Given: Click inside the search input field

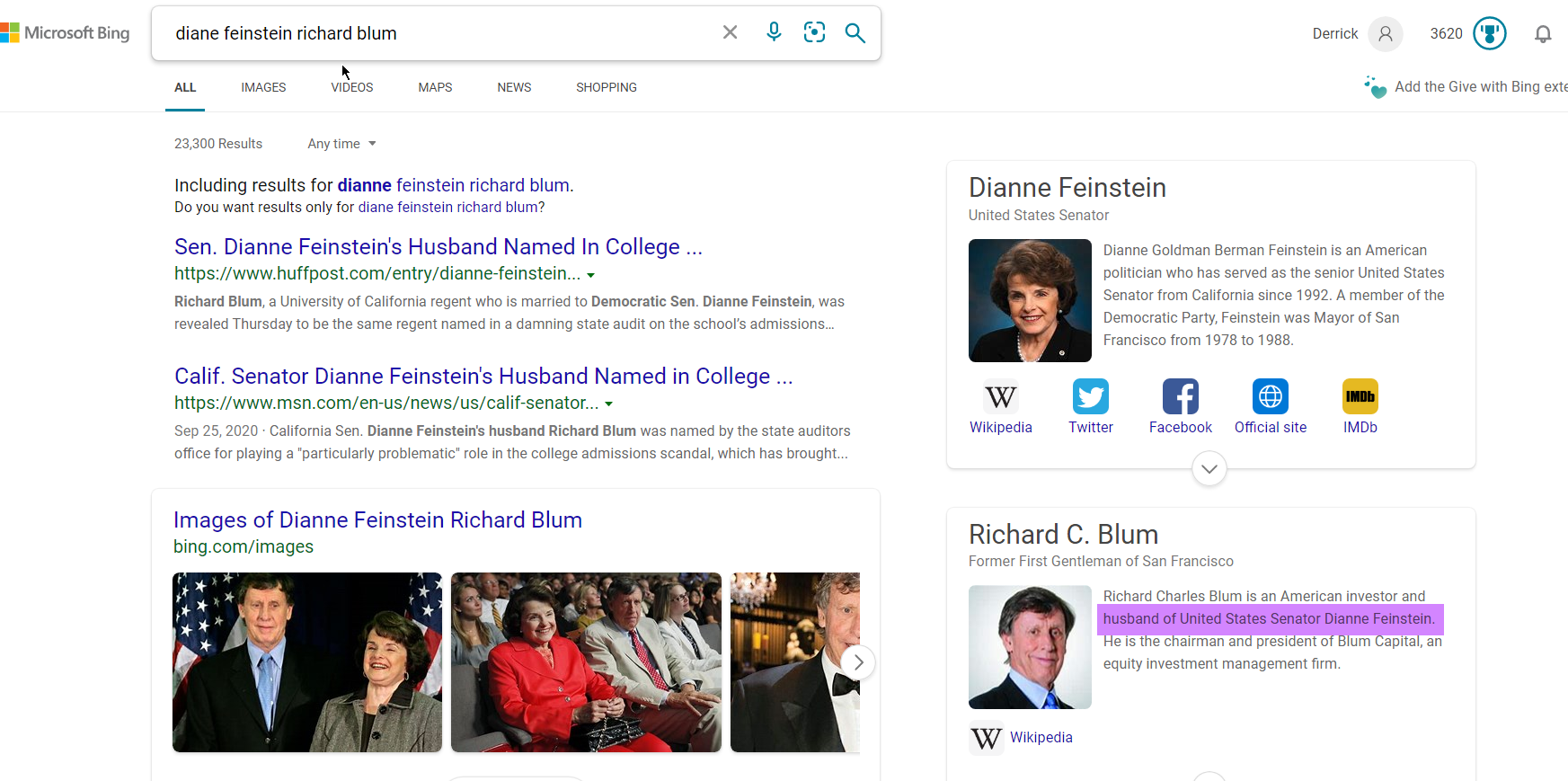Looking at the screenshot, I should 440,33.
